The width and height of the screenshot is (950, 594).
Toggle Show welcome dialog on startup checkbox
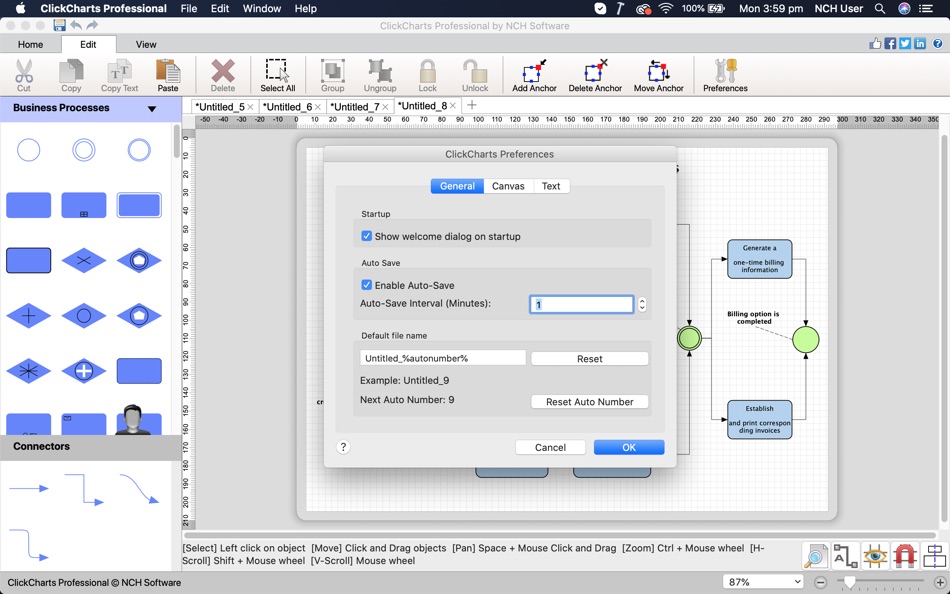(x=367, y=236)
